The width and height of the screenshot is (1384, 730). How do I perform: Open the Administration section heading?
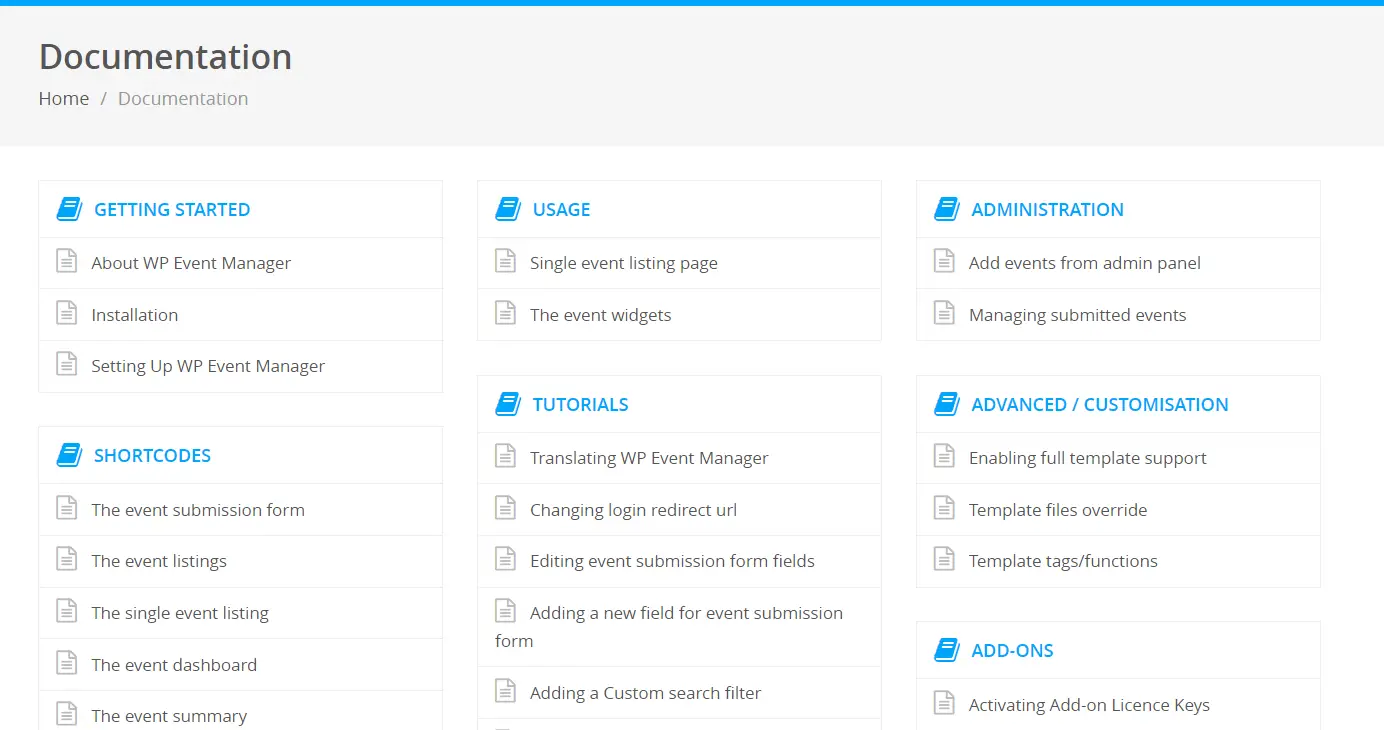(x=1047, y=209)
